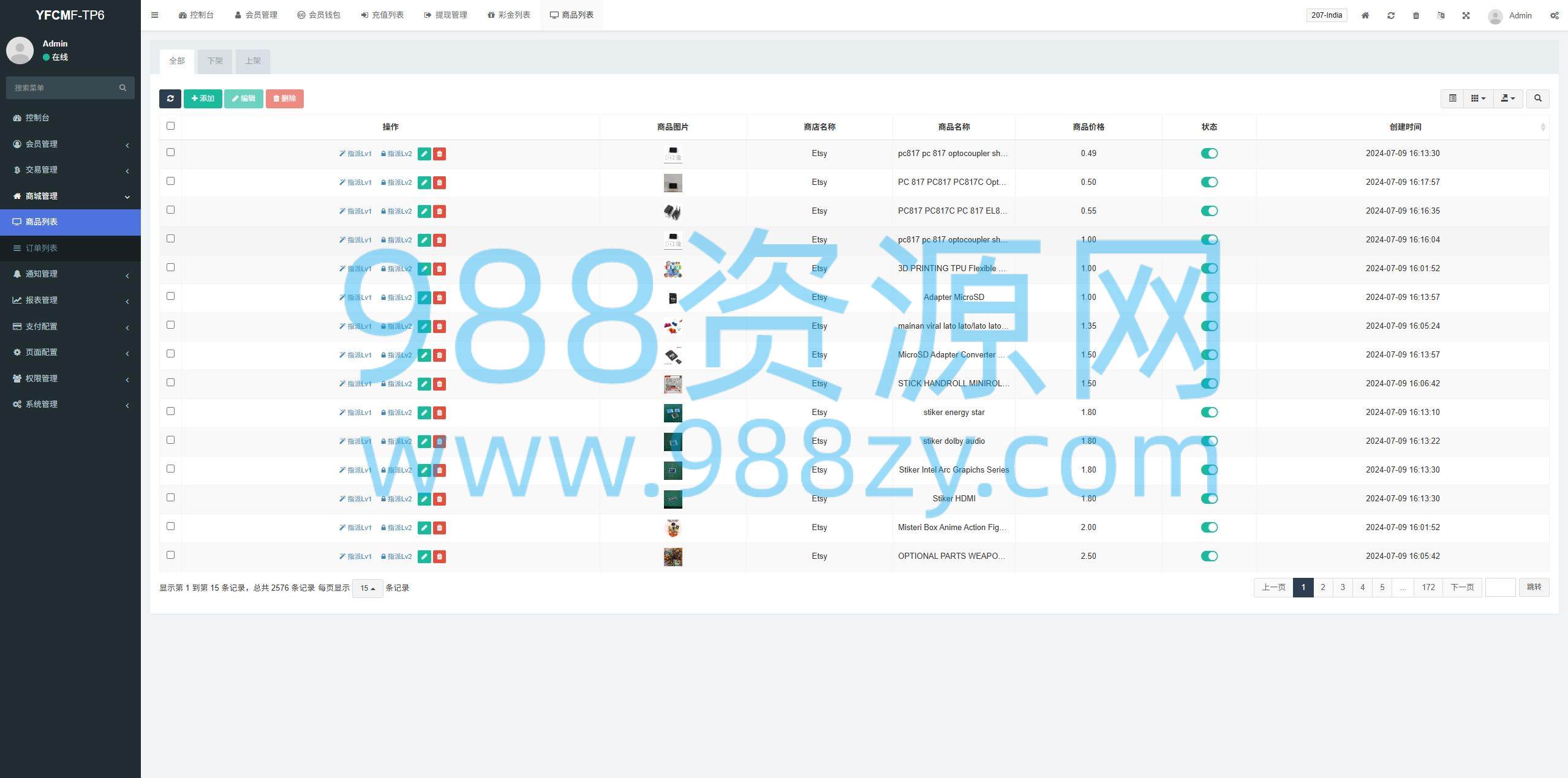The height and width of the screenshot is (778, 1568).
Task: Click the home icon in top bar
Action: point(1365,15)
